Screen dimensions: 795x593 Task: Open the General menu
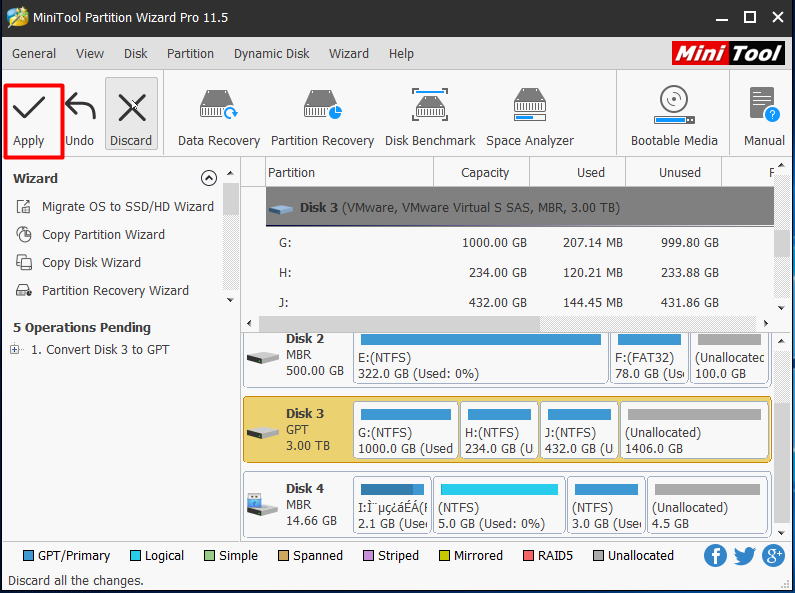pos(34,54)
